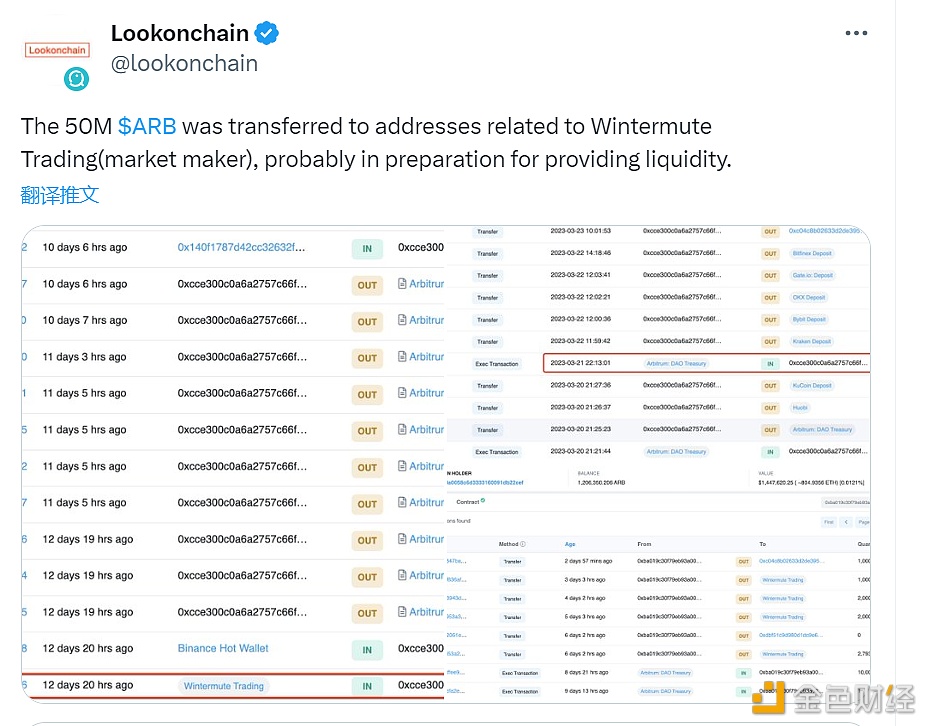Open the Contract tab

pyautogui.click(x=467, y=501)
